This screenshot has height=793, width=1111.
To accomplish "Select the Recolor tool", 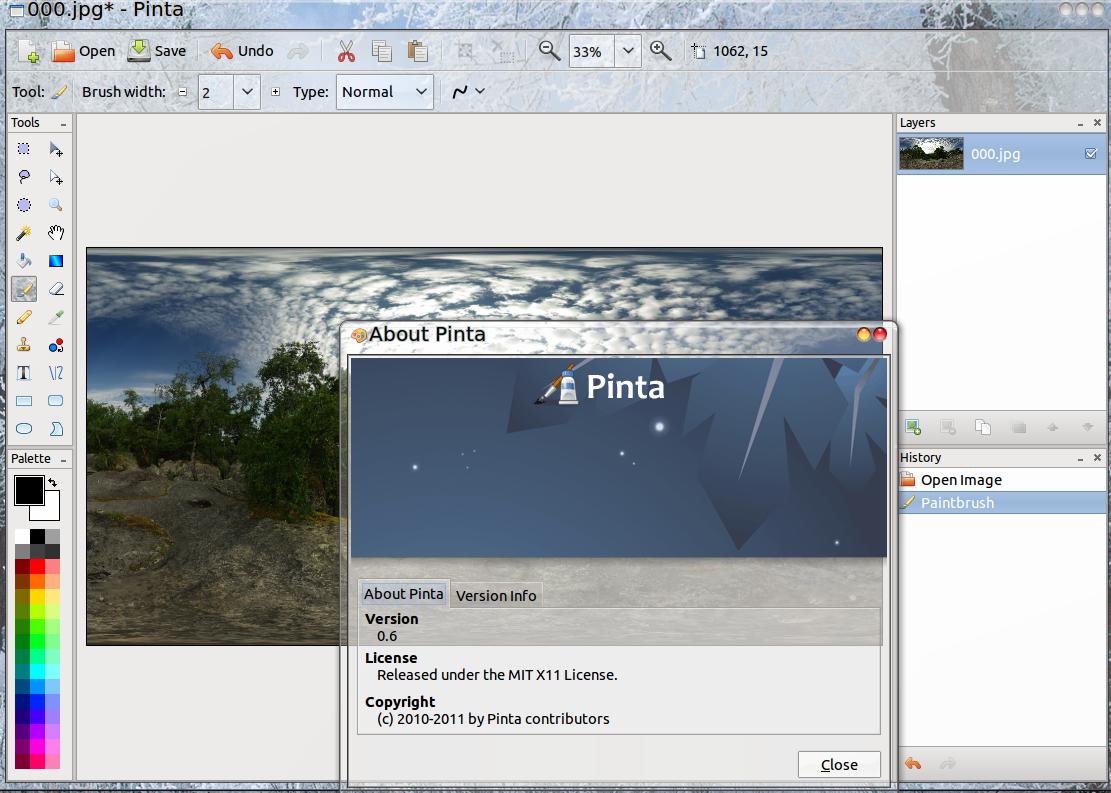I will pos(56,345).
